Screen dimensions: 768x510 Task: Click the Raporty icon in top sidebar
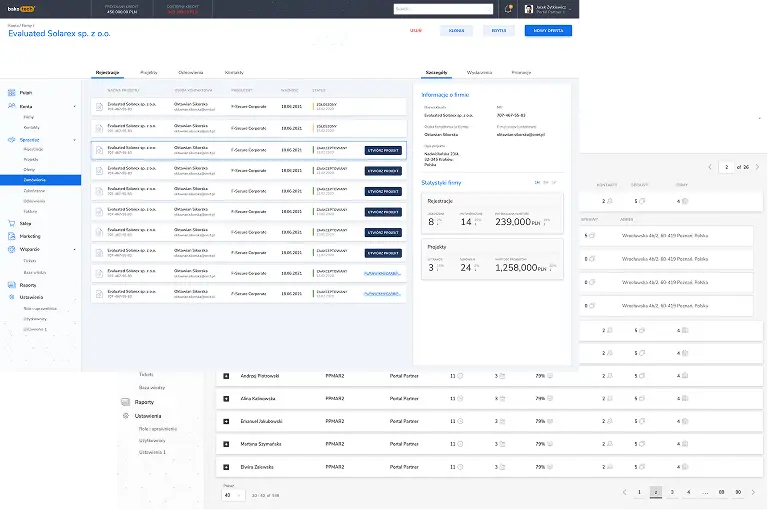[x=11, y=284]
